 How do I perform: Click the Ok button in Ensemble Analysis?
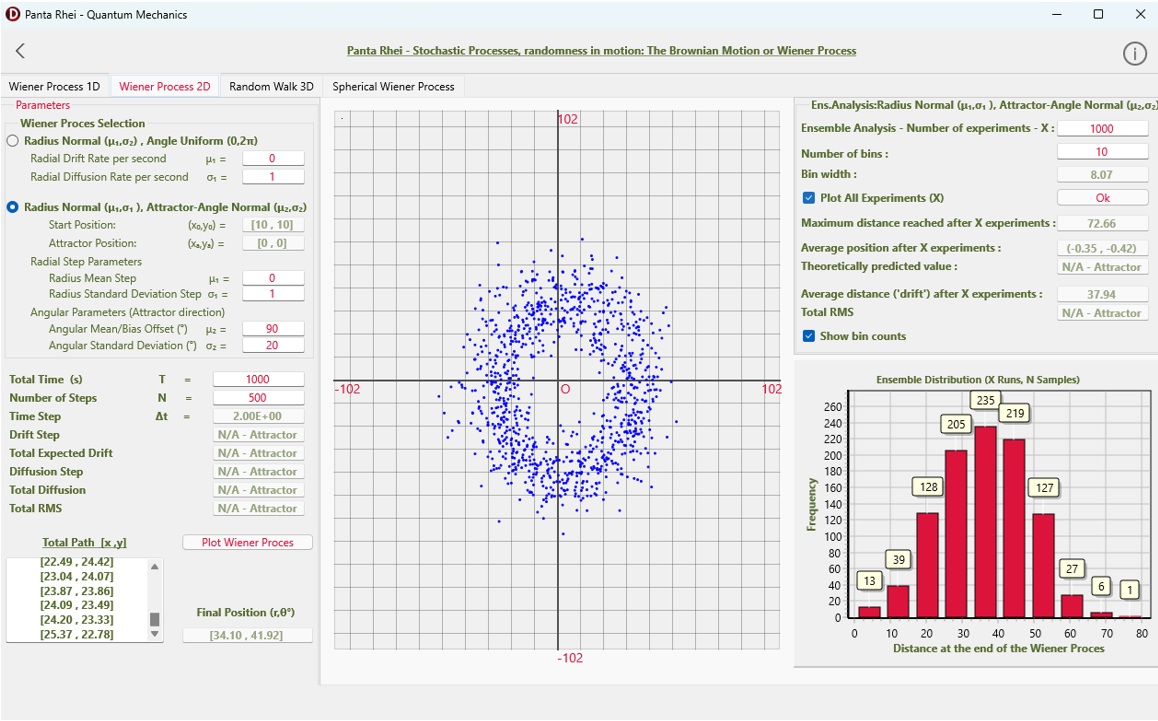click(1103, 198)
